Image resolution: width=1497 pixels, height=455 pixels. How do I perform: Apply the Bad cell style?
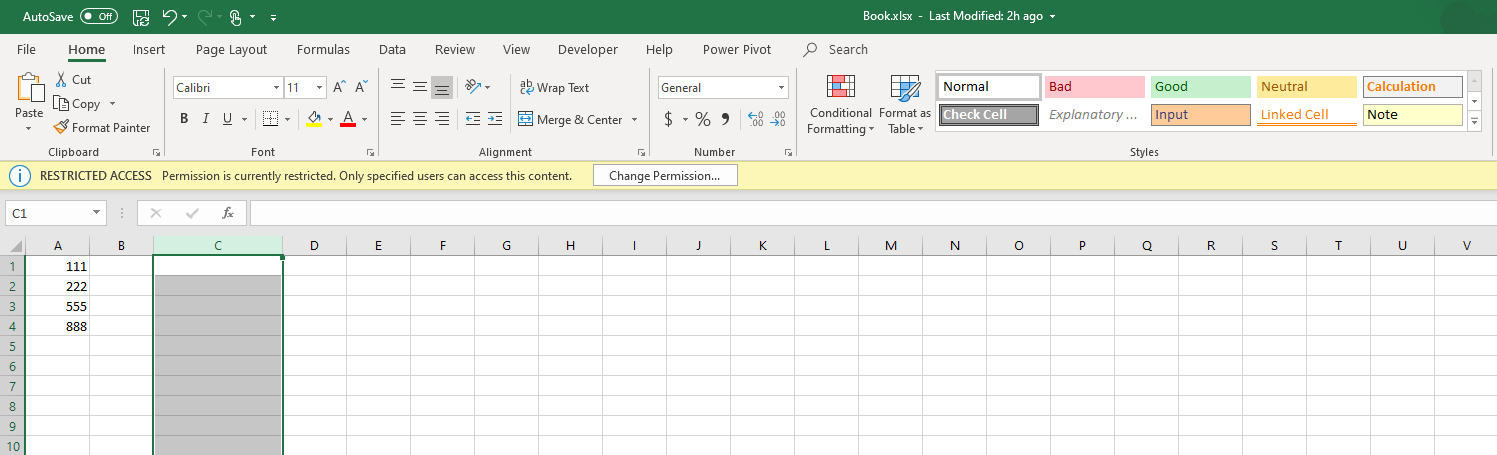(x=1095, y=87)
